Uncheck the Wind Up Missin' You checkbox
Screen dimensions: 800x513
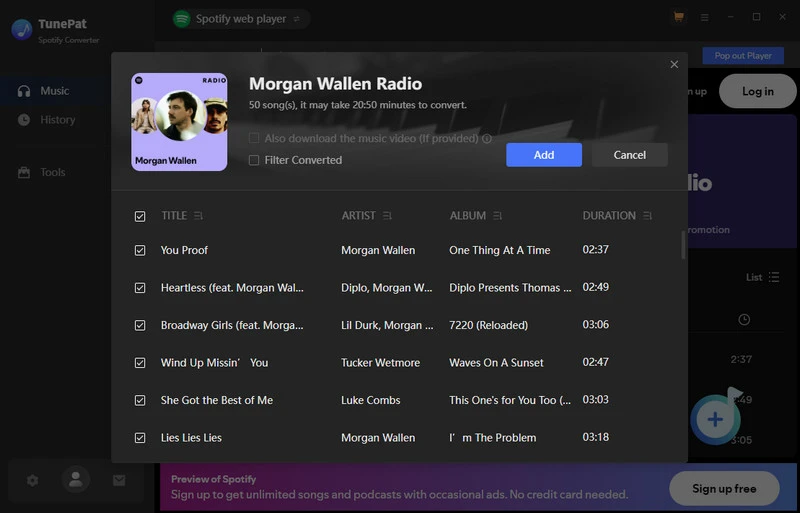(x=140, y=363)
